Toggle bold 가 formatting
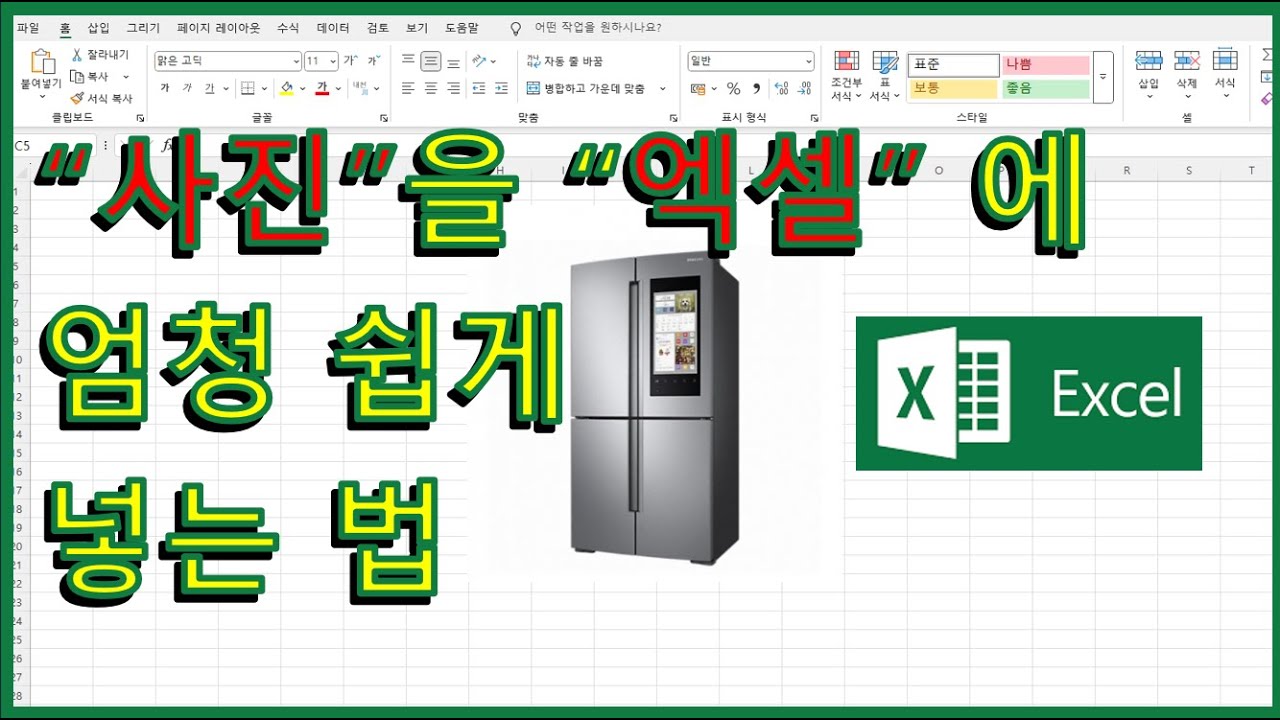 [164, 88]
